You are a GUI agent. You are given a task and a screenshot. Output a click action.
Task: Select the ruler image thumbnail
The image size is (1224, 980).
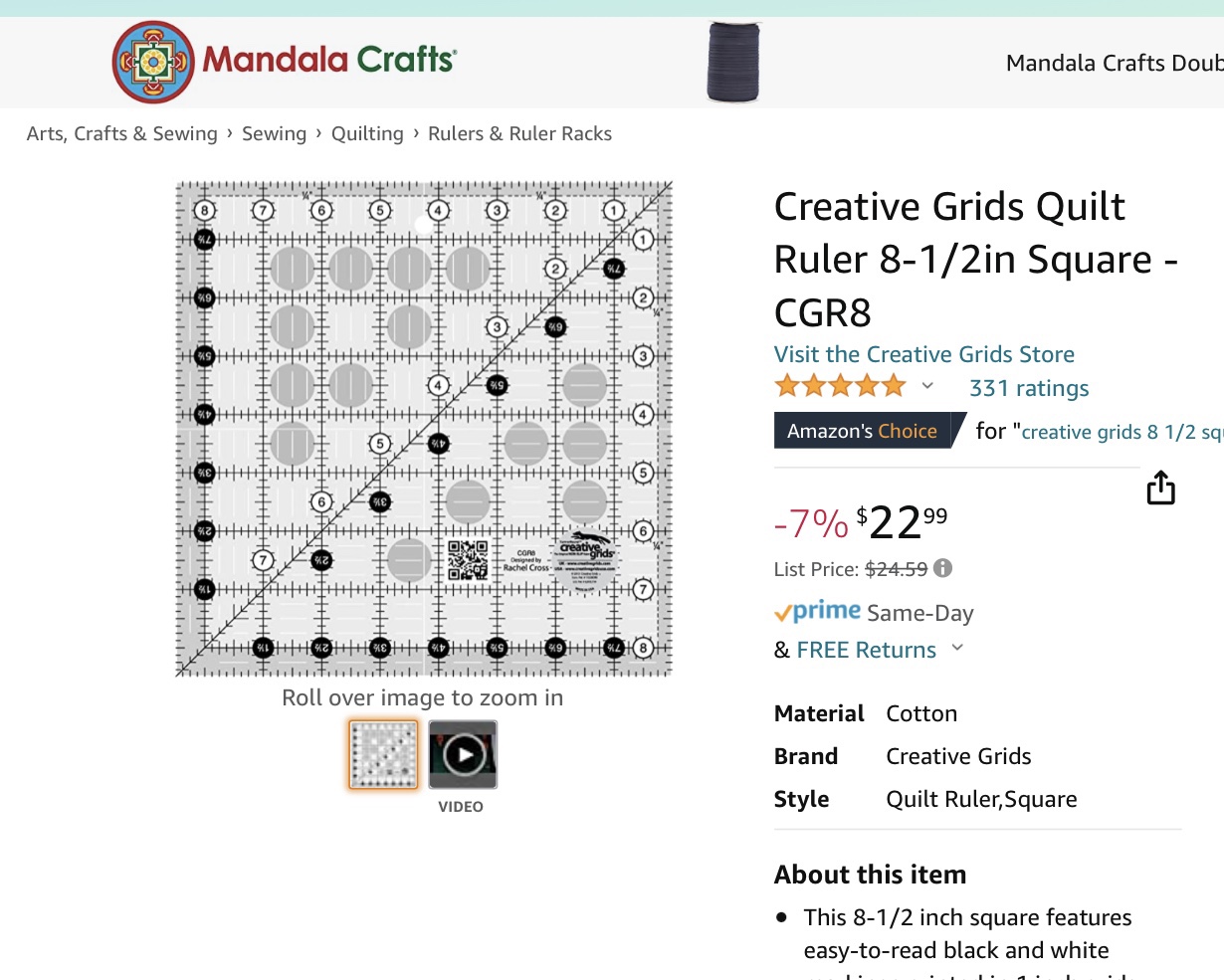(383, 755)
